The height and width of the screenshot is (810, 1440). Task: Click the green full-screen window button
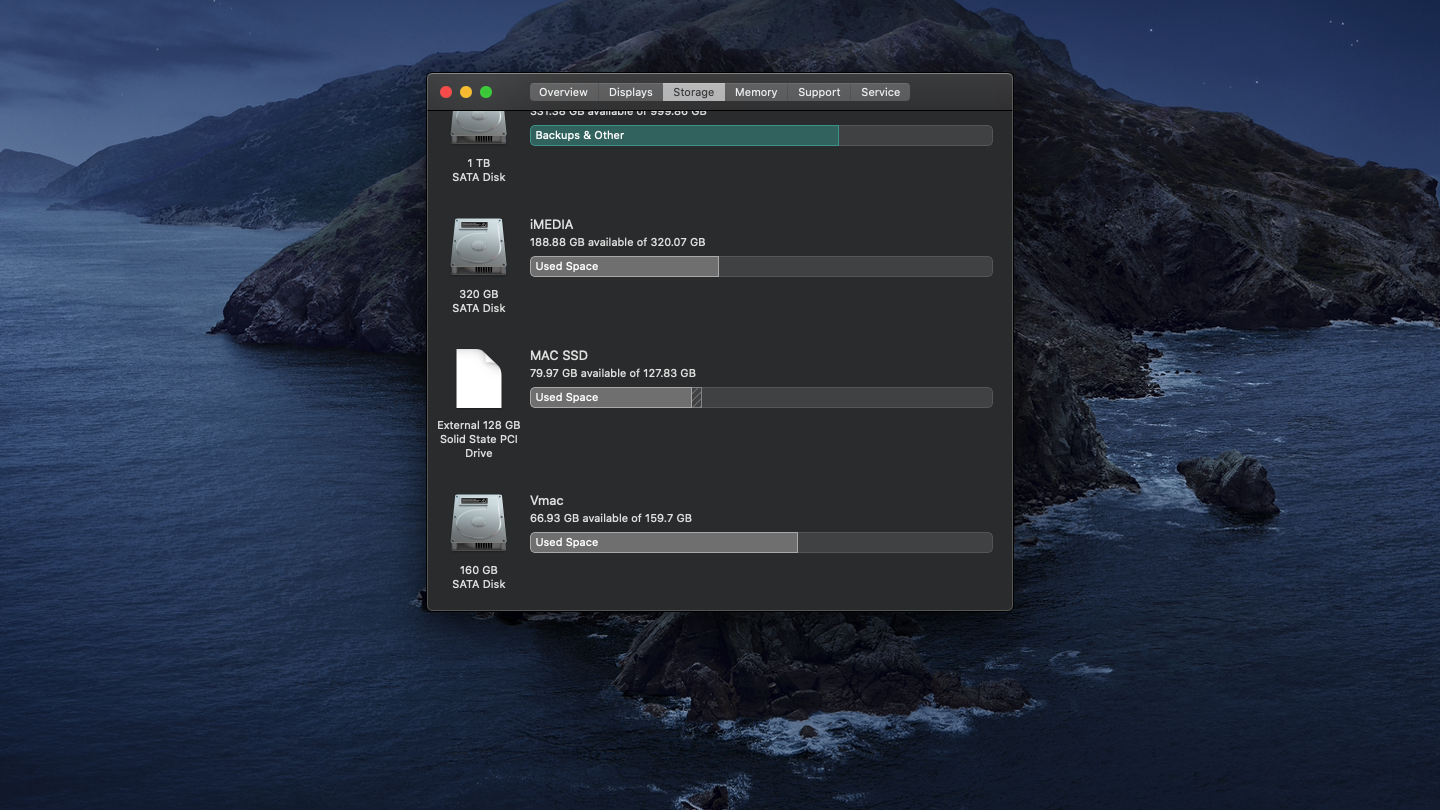[486, 92]
